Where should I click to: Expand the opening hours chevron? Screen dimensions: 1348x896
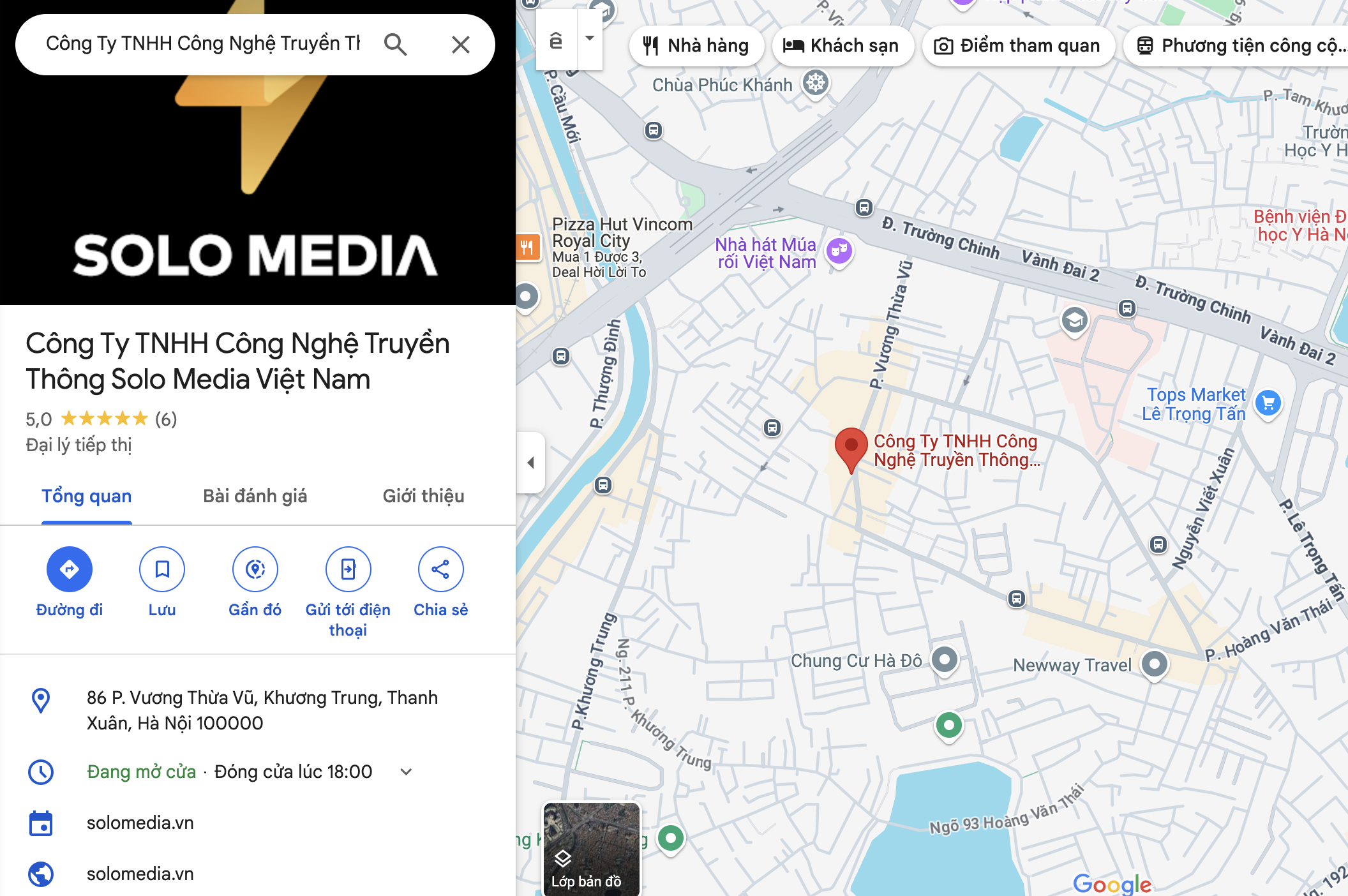point(406,772)
